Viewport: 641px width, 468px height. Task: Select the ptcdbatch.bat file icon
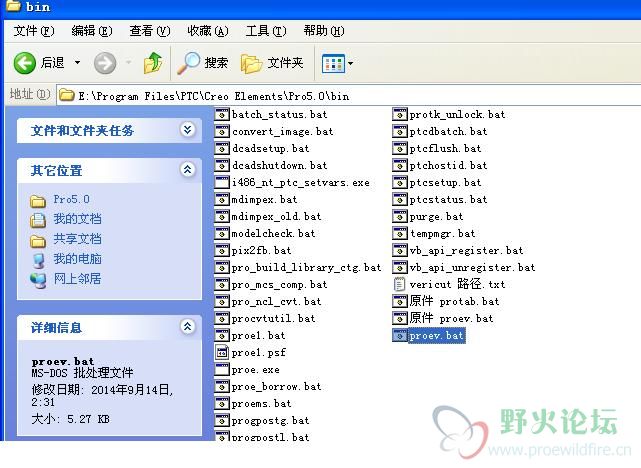tap(399, 131)
